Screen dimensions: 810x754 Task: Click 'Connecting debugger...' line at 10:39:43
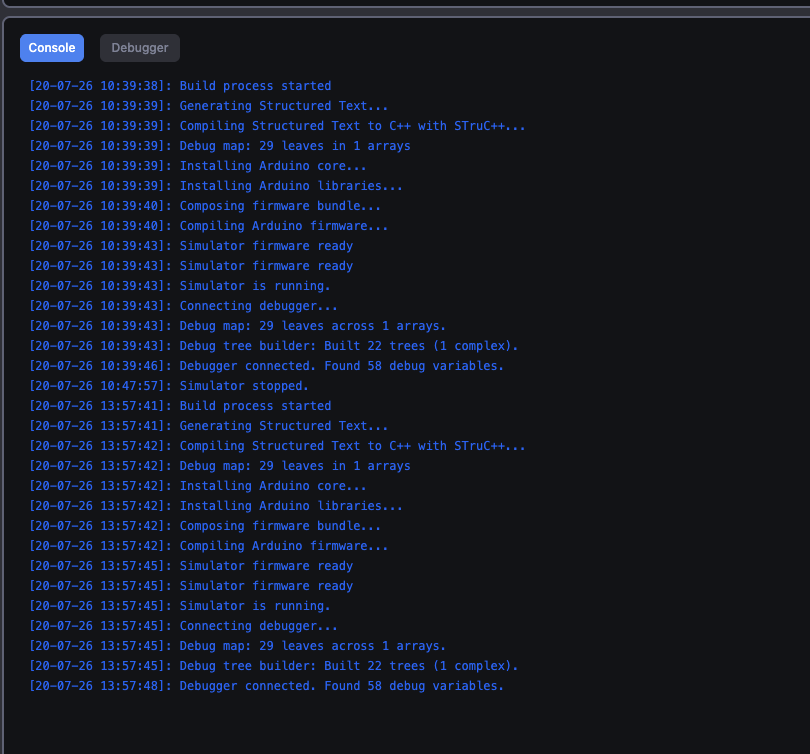(183, 306)
